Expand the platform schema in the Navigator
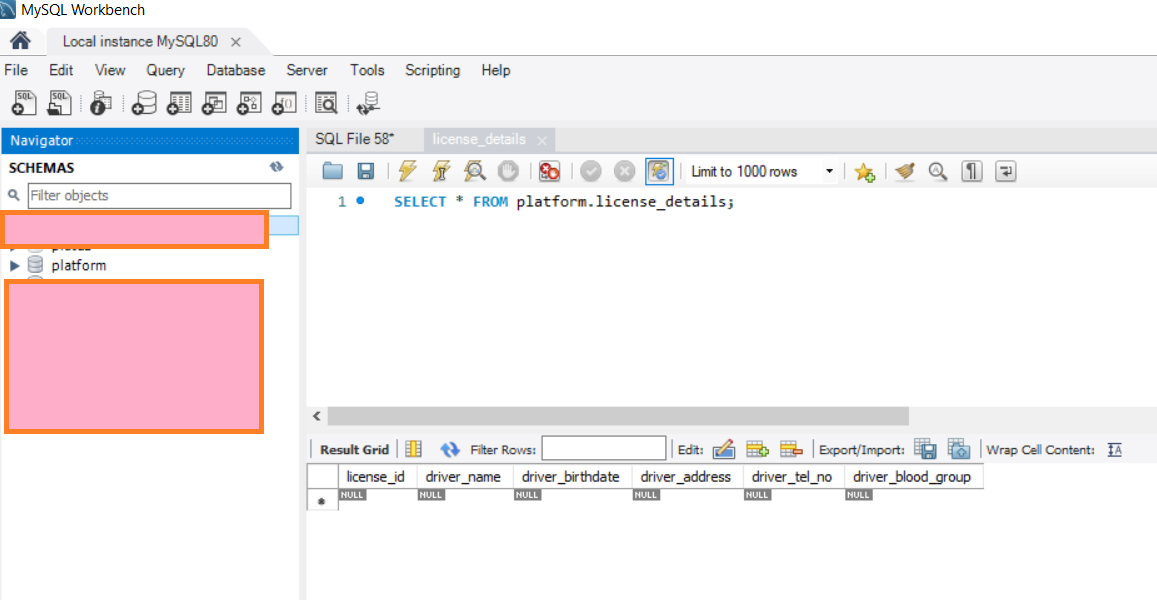The image size is (1157, 600). pos(14,265)
